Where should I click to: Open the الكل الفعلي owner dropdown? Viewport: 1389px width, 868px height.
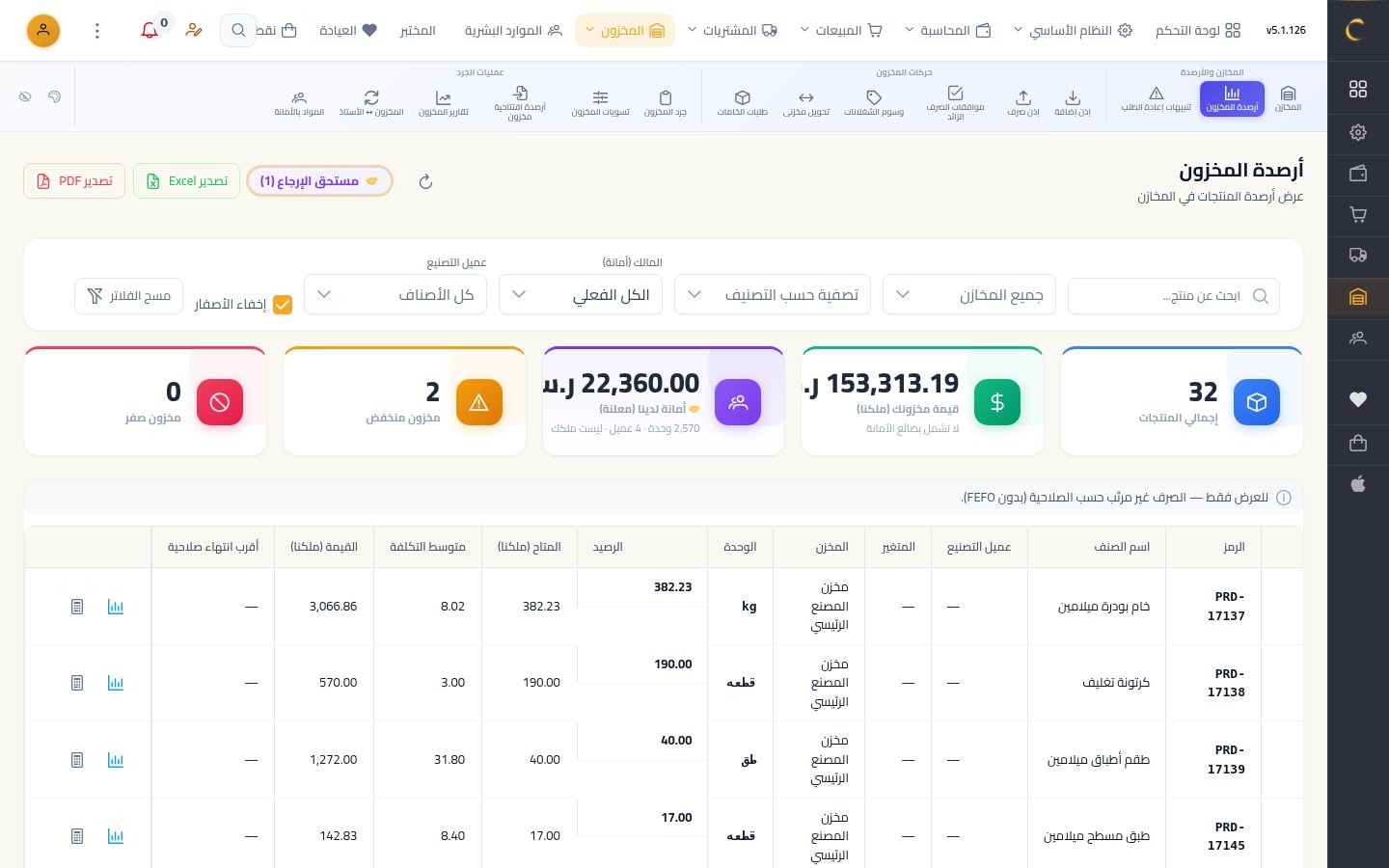point(581,295)
